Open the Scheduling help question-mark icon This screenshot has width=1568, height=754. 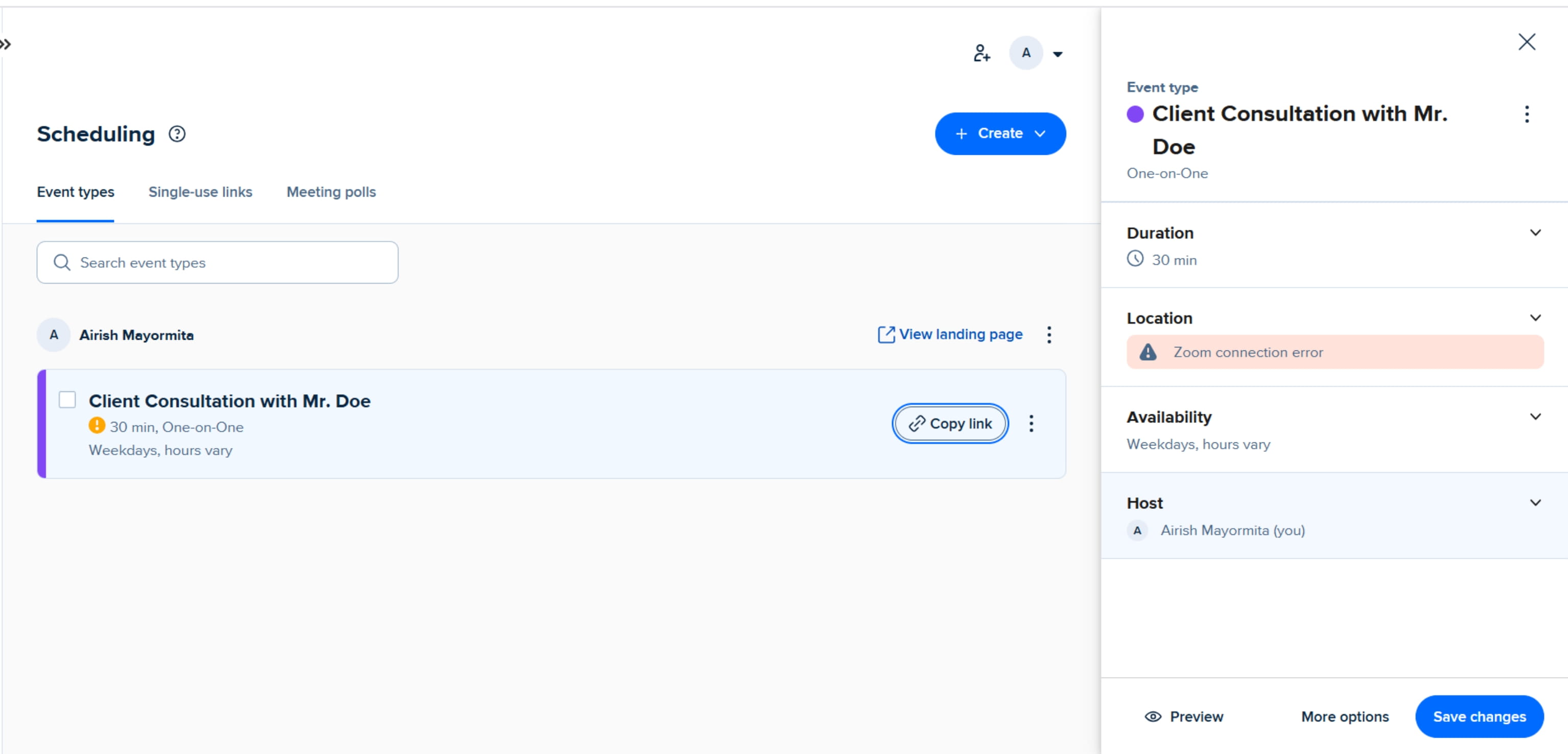pyautogui.click(x=177, y=134)
